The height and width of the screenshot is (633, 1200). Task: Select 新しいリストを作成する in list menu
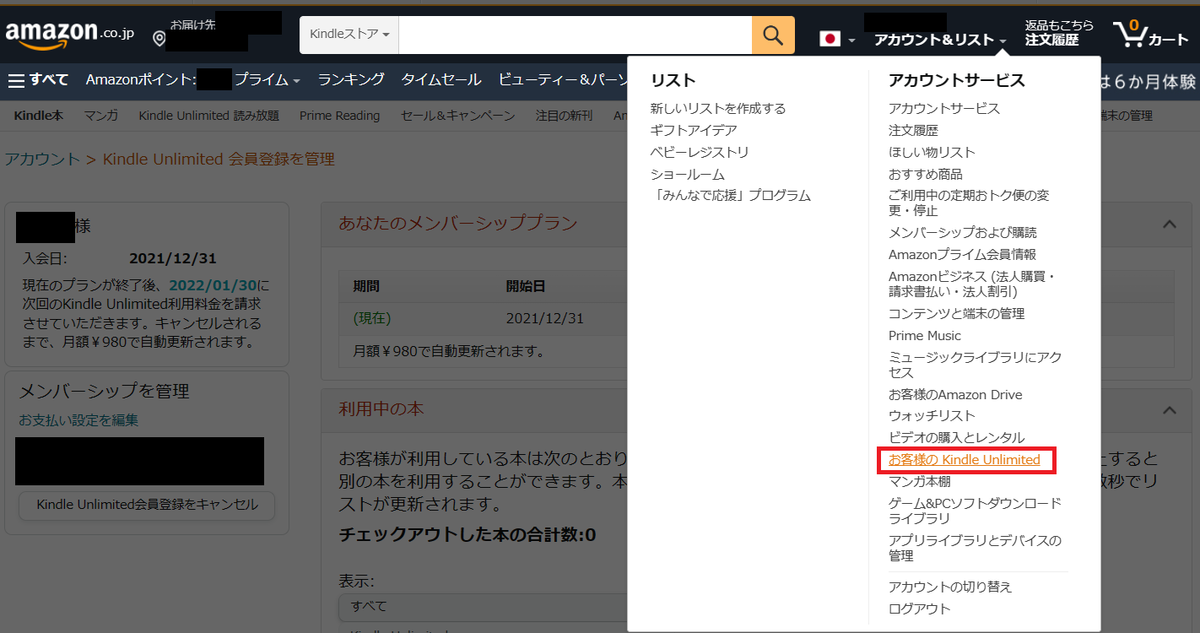point(718,108)
